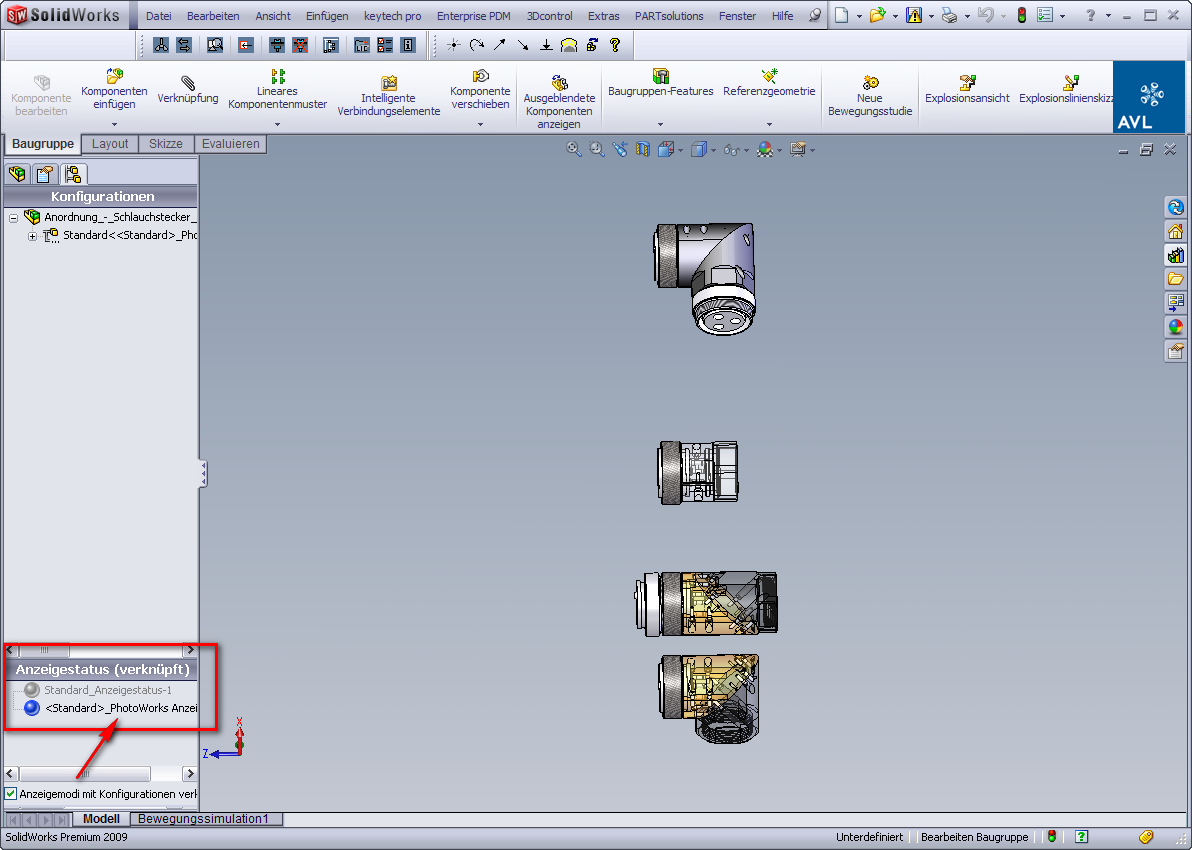
Task: Open the Baugruppen-Features dropdown arrow
Action: (x=660, y=124)
